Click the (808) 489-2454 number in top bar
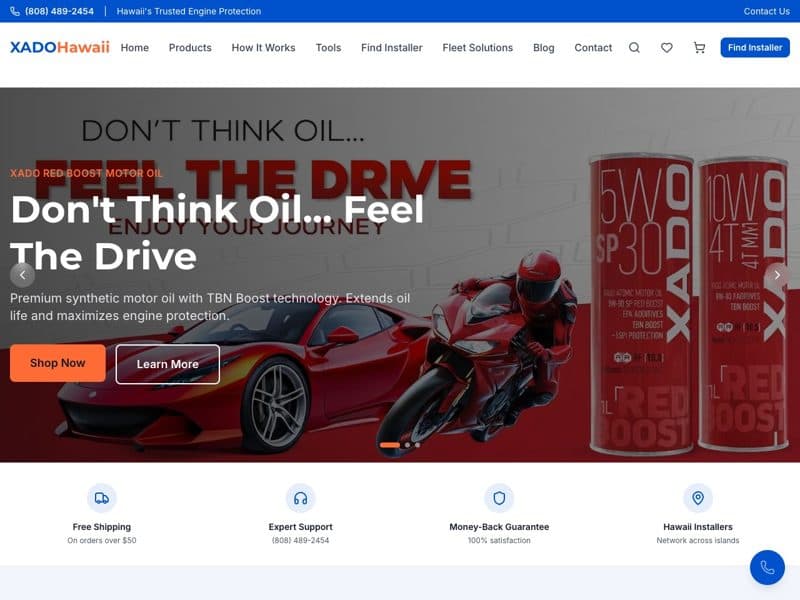 click(x=59, y=11)
